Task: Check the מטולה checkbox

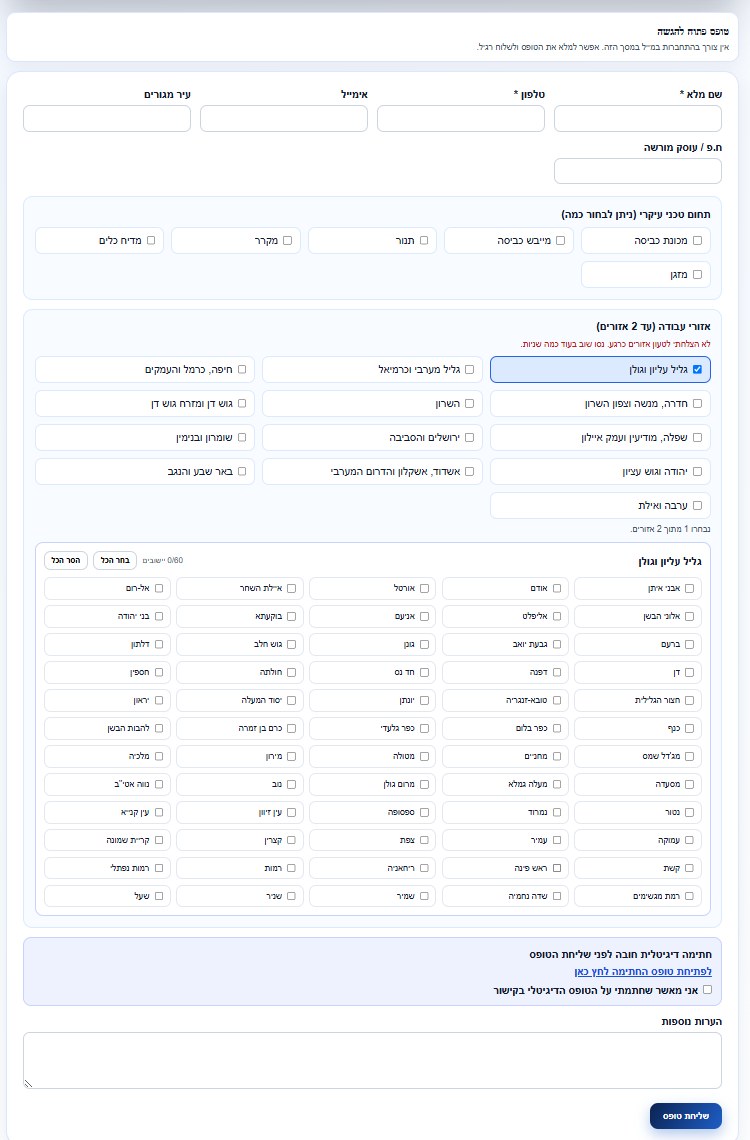Action: coord(424,757)
